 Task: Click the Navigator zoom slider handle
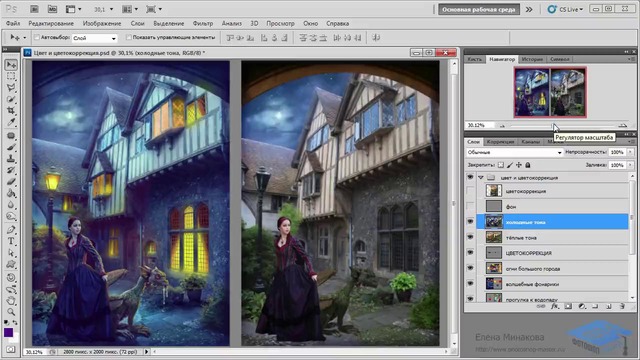click(x=553, y=126)
